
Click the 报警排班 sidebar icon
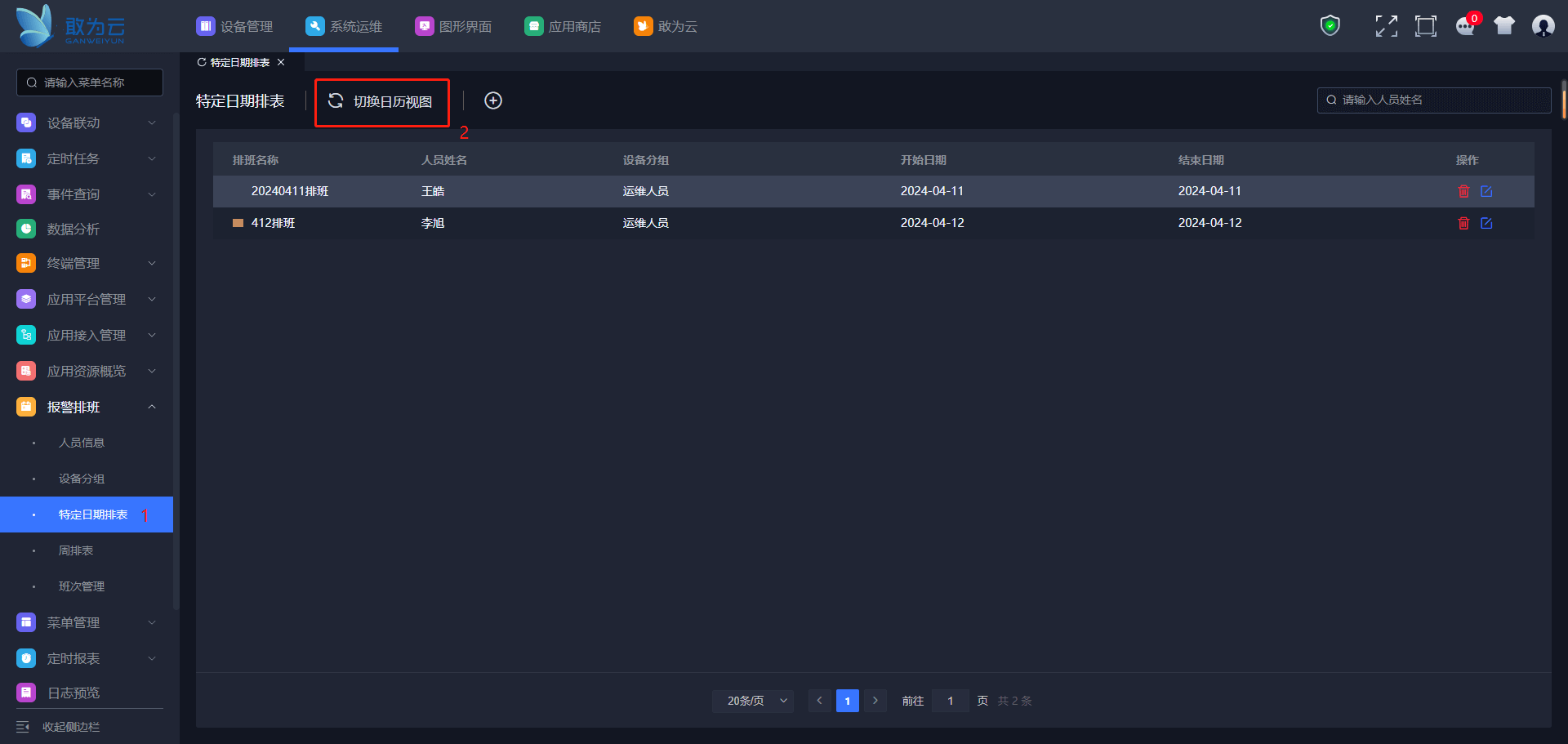[x=26, y=407]
